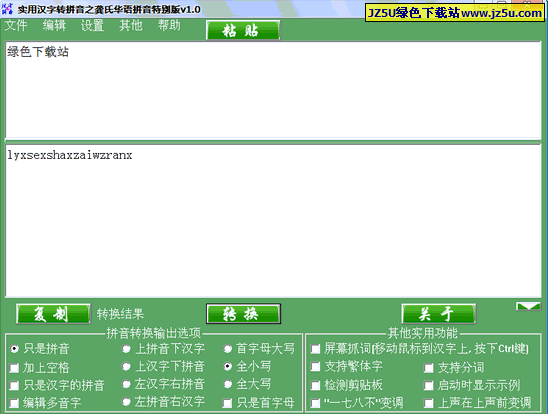This screenshot has height=414, width=548.
Task: Select the 只是拼音 radio option
Action: pos(40,349)
